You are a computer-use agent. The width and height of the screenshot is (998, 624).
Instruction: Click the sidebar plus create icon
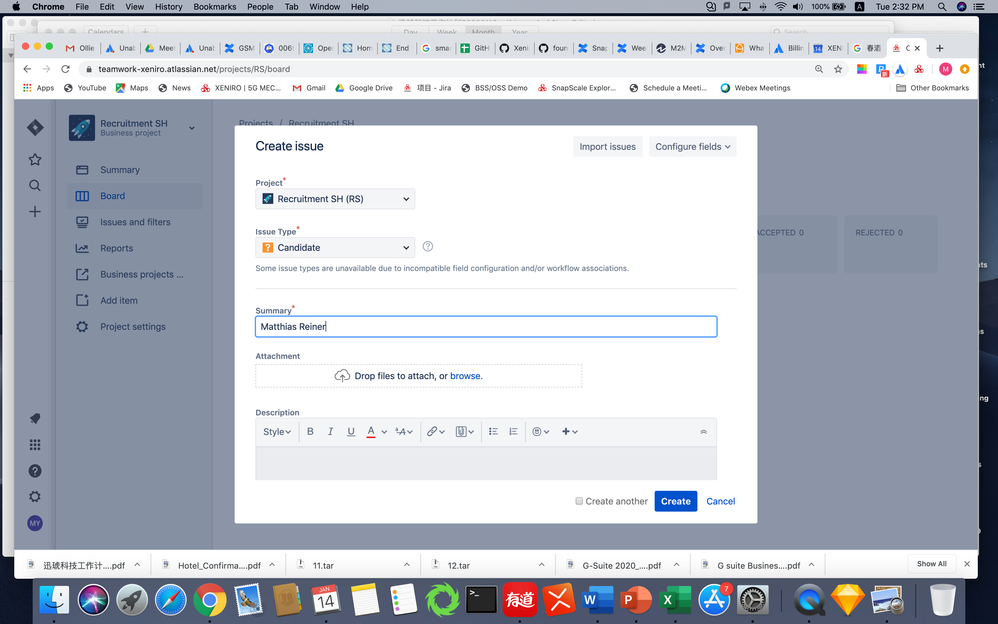coord(35,211)
